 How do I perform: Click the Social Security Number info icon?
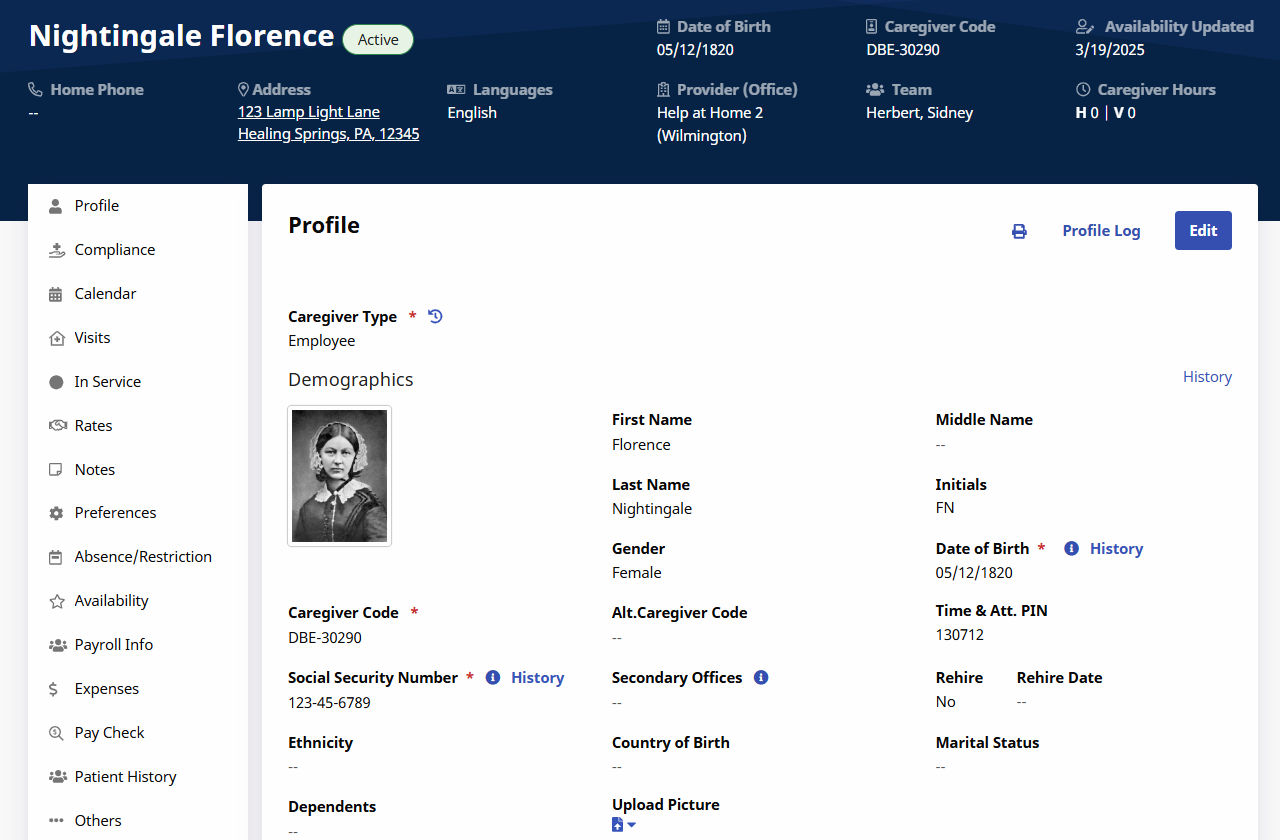[493, 677]
